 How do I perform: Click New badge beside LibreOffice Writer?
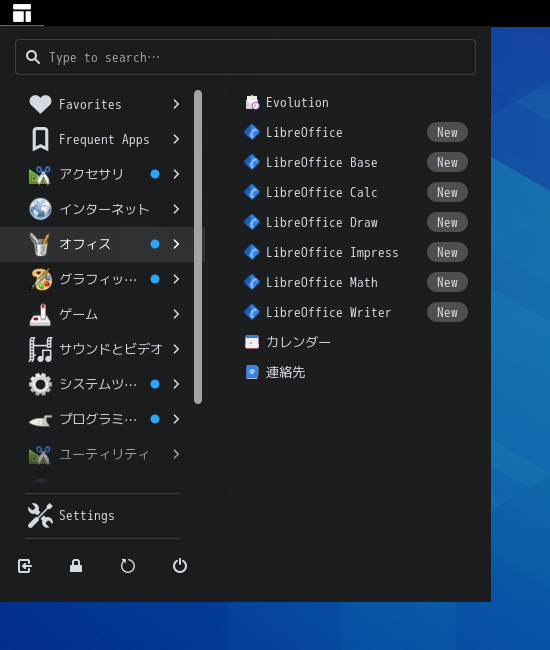pyautogui.click(x=447, y=312)
